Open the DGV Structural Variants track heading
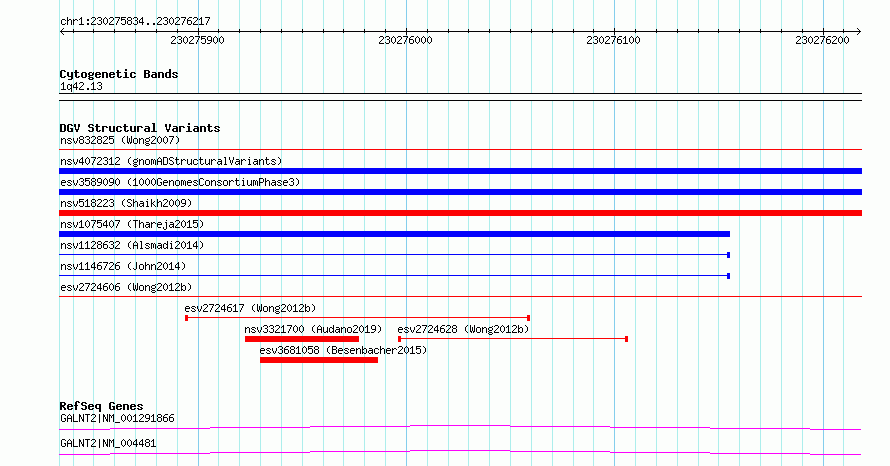This screenshot has height=466, width=890. (x=140, y=128)
